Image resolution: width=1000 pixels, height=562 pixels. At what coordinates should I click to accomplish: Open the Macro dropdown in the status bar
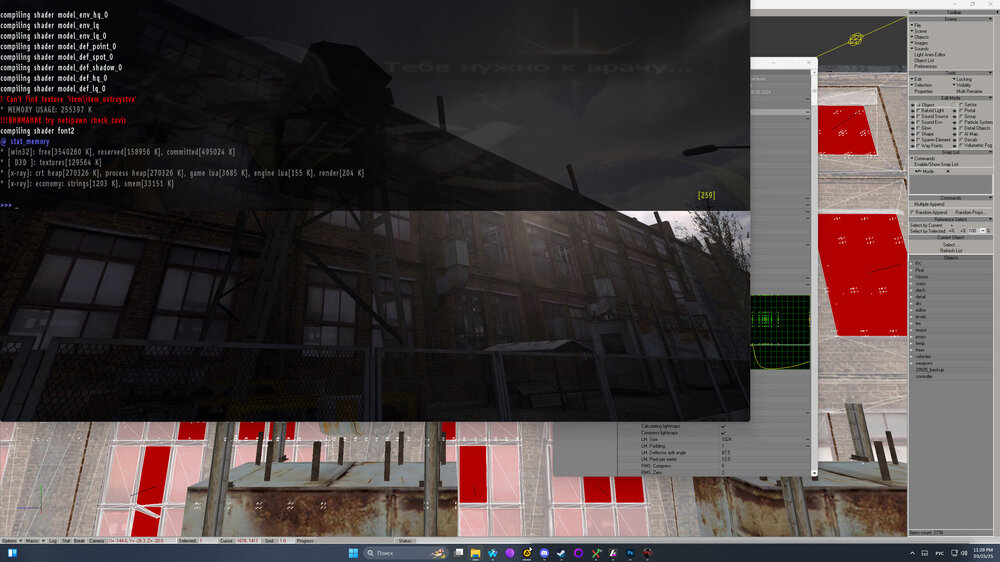[34, 540]
